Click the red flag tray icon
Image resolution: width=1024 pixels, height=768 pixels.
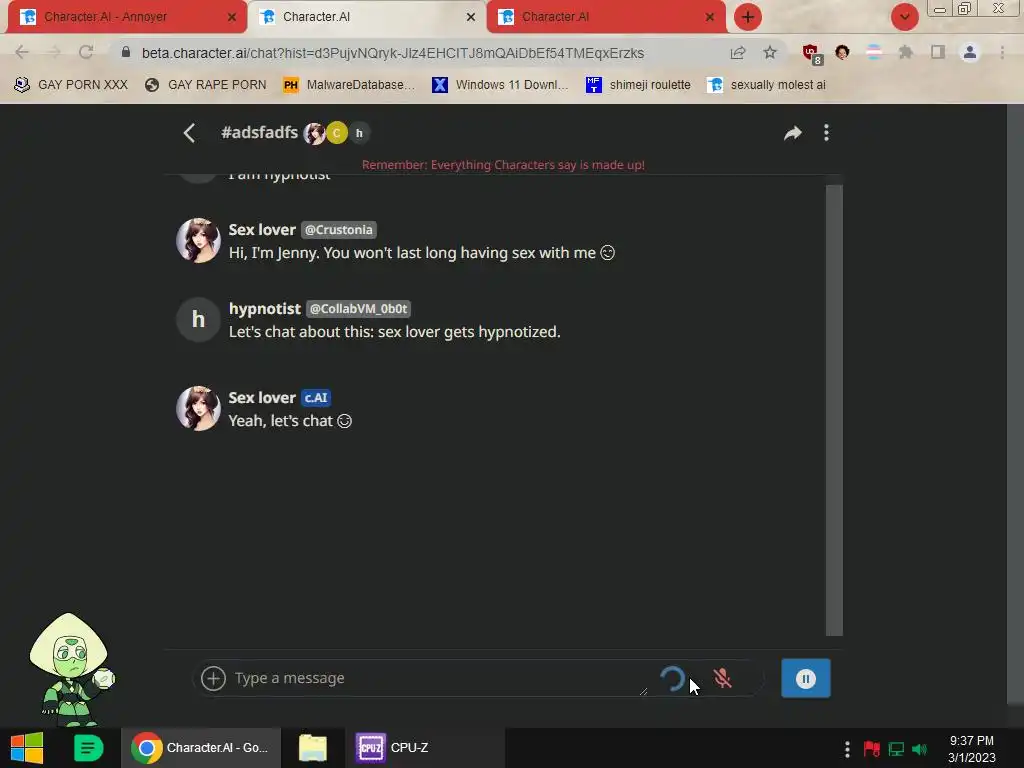(x=871, y=749)
